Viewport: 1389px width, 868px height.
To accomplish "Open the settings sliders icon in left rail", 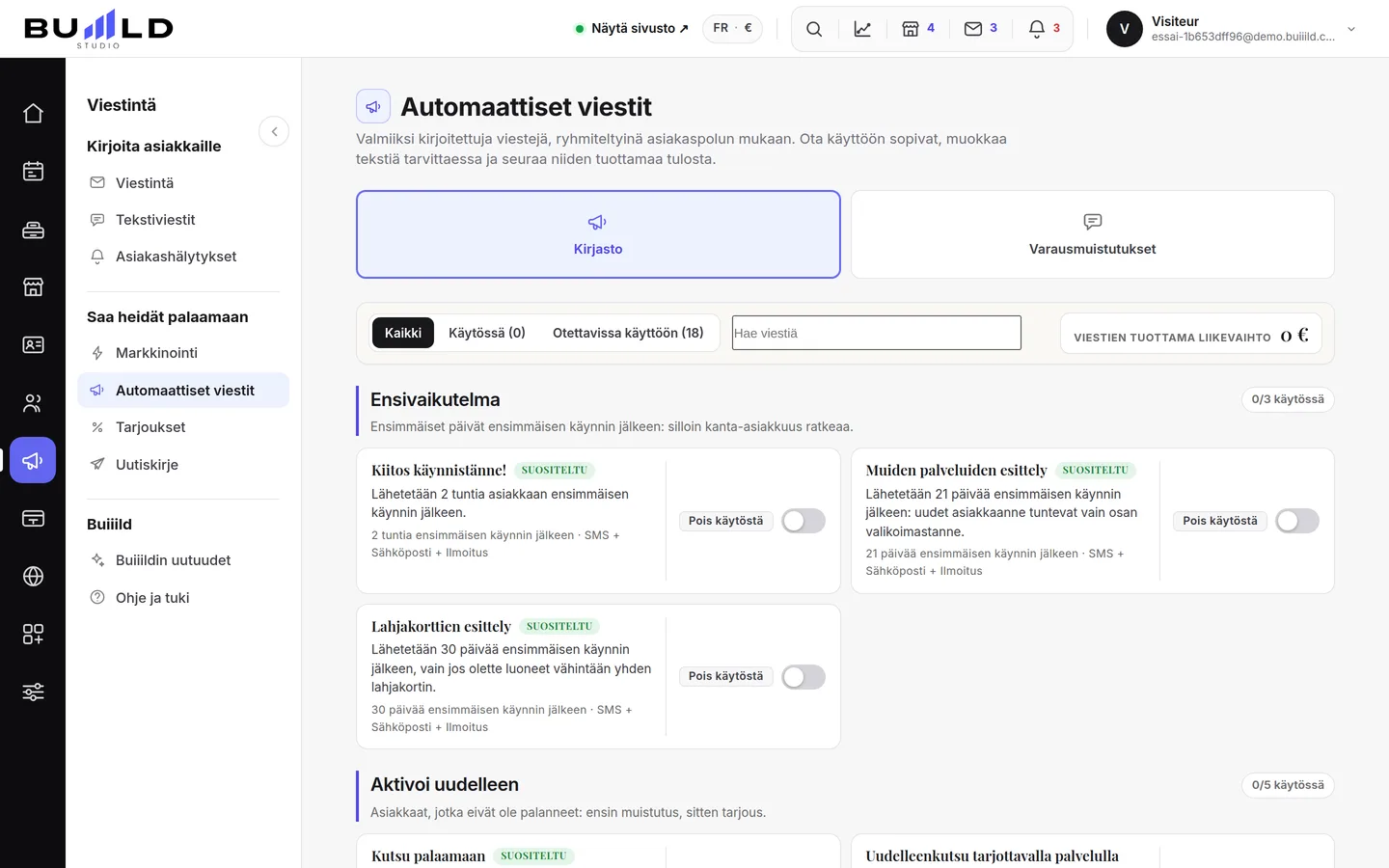I will (33, 692).
